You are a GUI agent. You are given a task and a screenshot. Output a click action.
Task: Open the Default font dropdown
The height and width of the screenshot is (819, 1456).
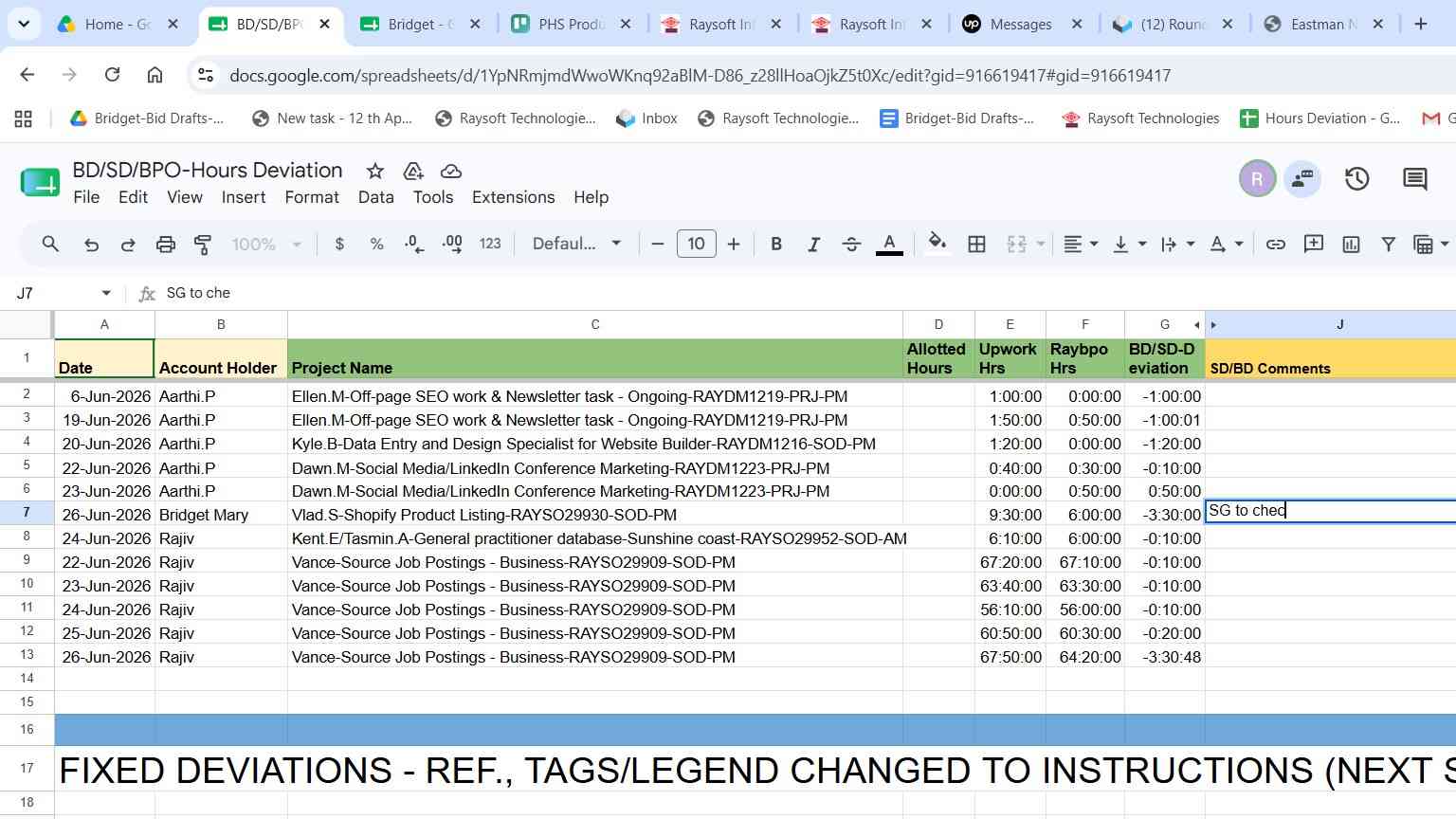pyautogui.click(x=576, y=244)
